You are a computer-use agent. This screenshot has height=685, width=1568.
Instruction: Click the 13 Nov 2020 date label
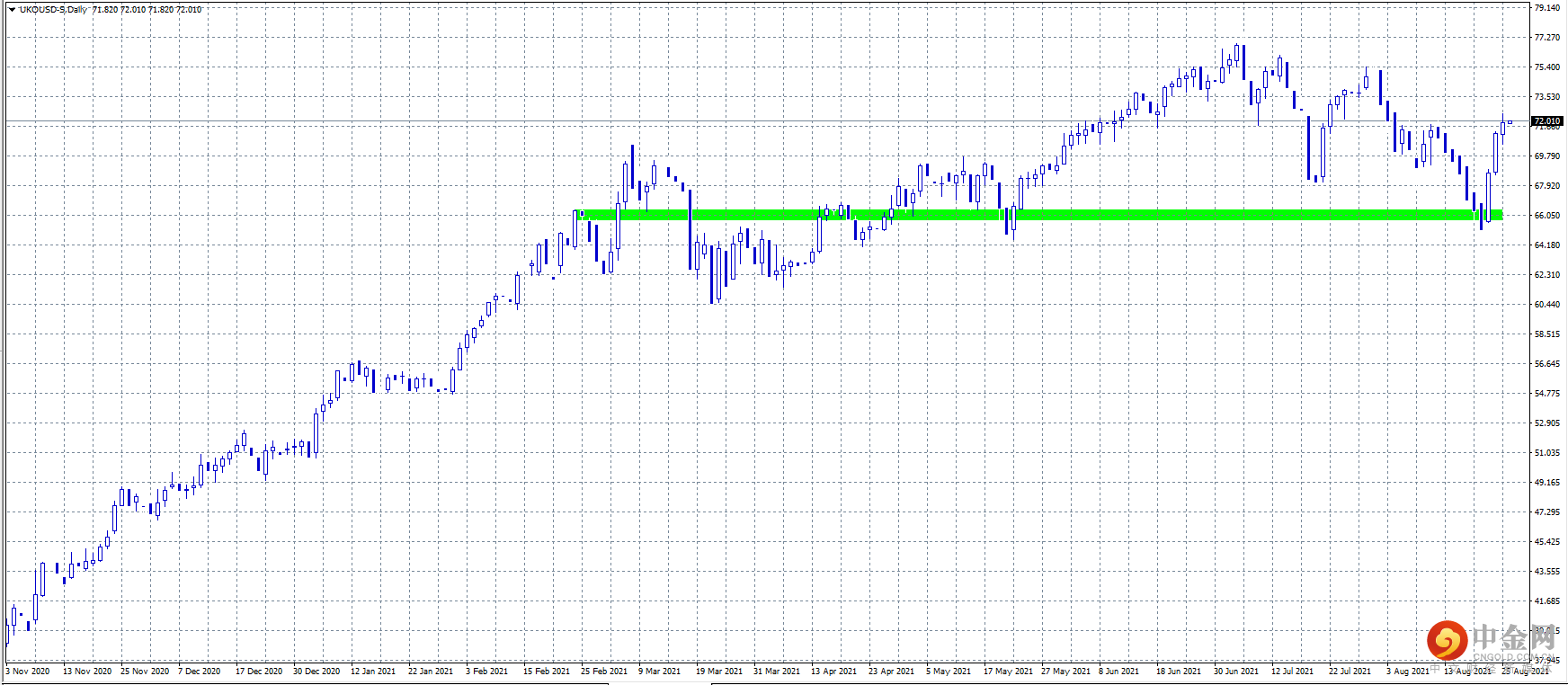click(x=87, y=671)
